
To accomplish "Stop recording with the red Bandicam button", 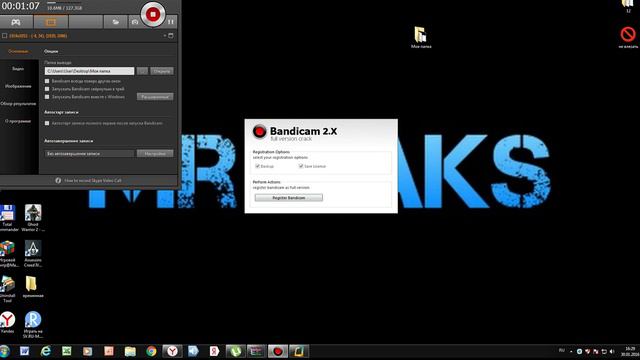I will click(153, 15).
